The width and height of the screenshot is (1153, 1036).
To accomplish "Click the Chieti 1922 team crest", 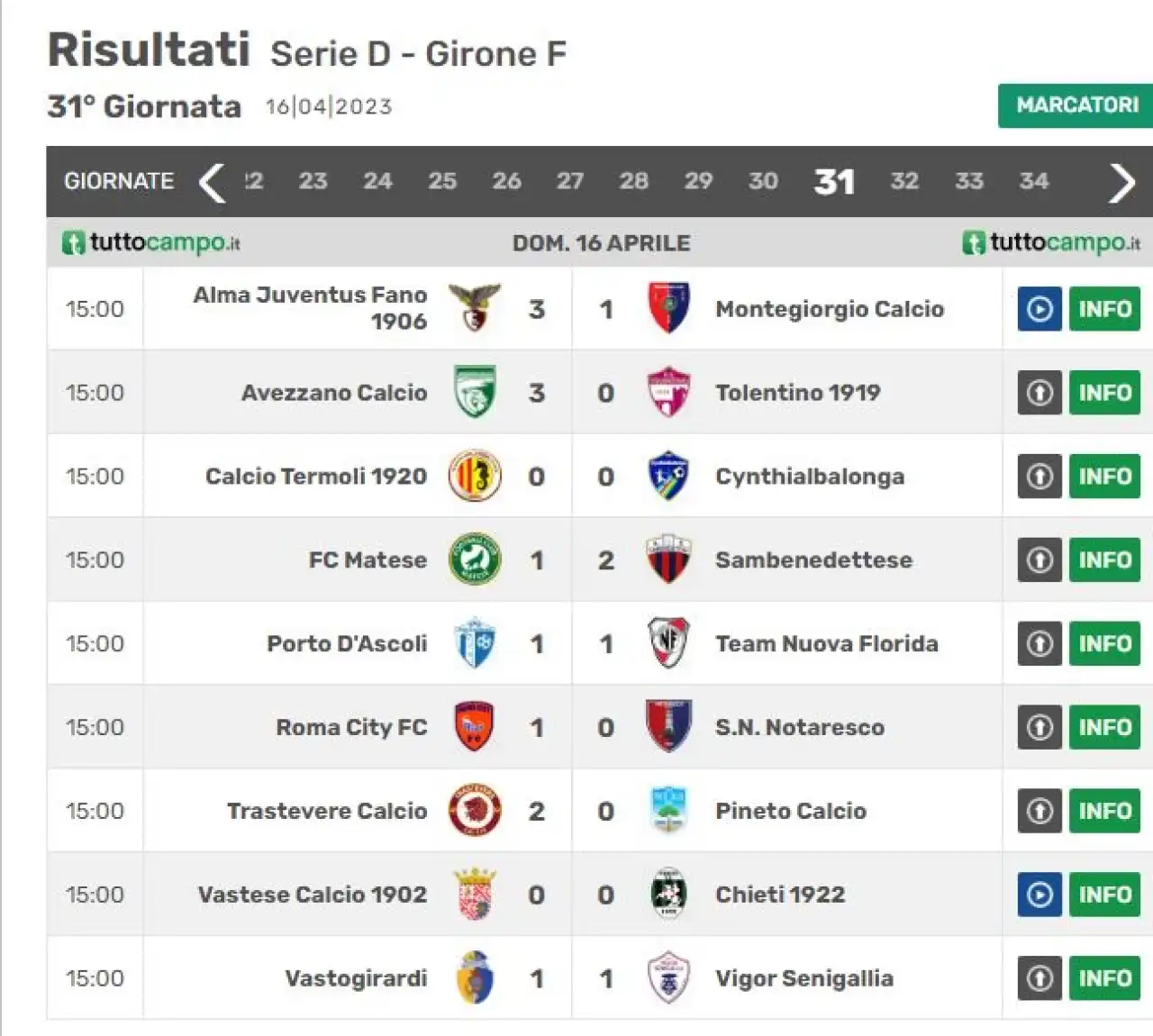I will pyautogui.click(x=668, y=894).
